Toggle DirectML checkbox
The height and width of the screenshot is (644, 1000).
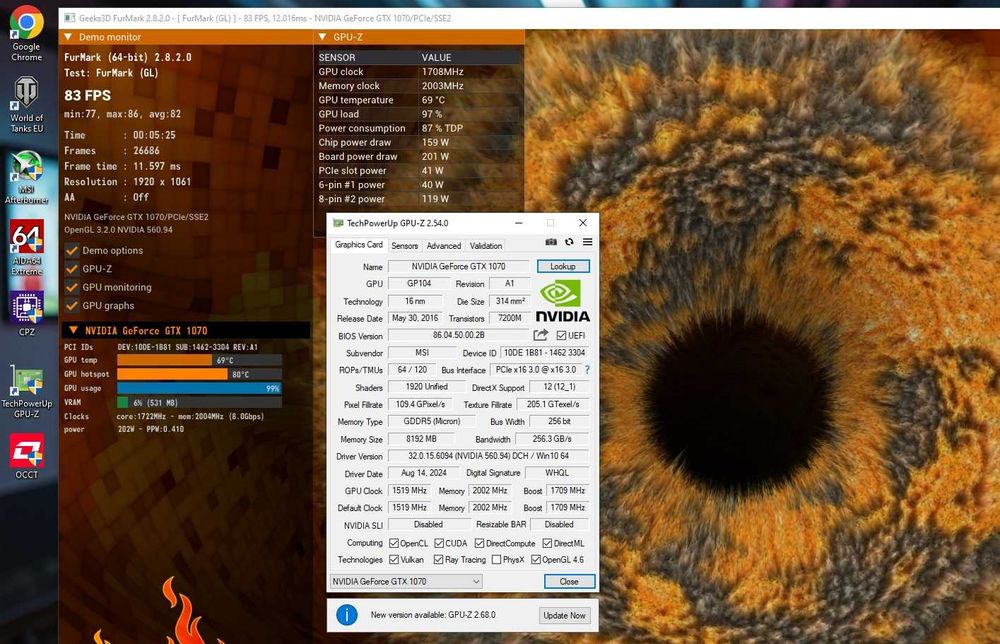pyautogui.click(x=547, y=543)
